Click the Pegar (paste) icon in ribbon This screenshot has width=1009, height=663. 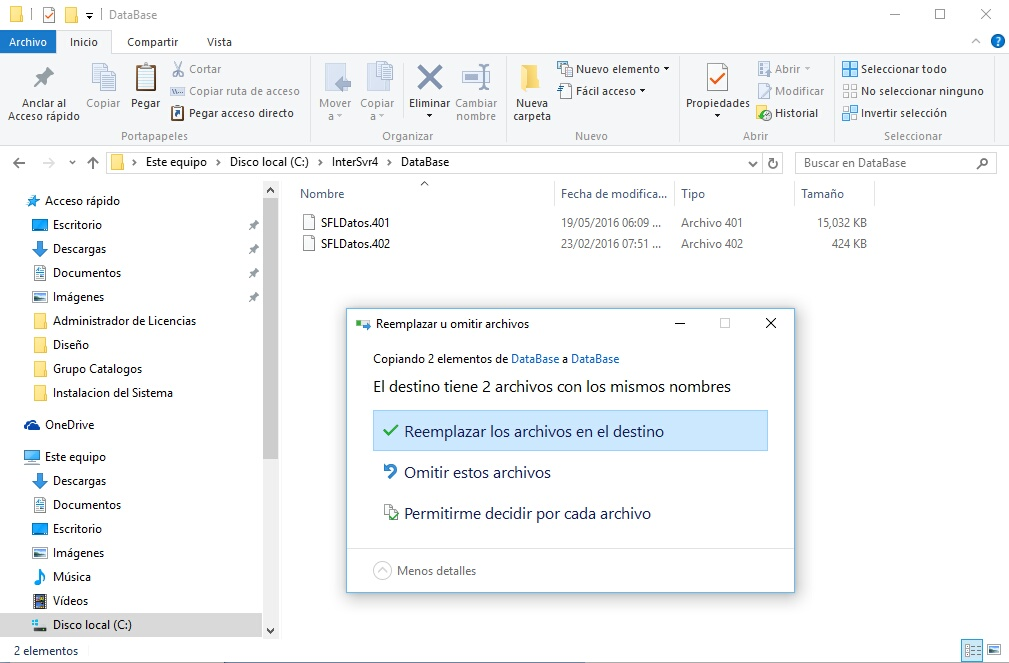pyautogui.click(x=145, y=78)
